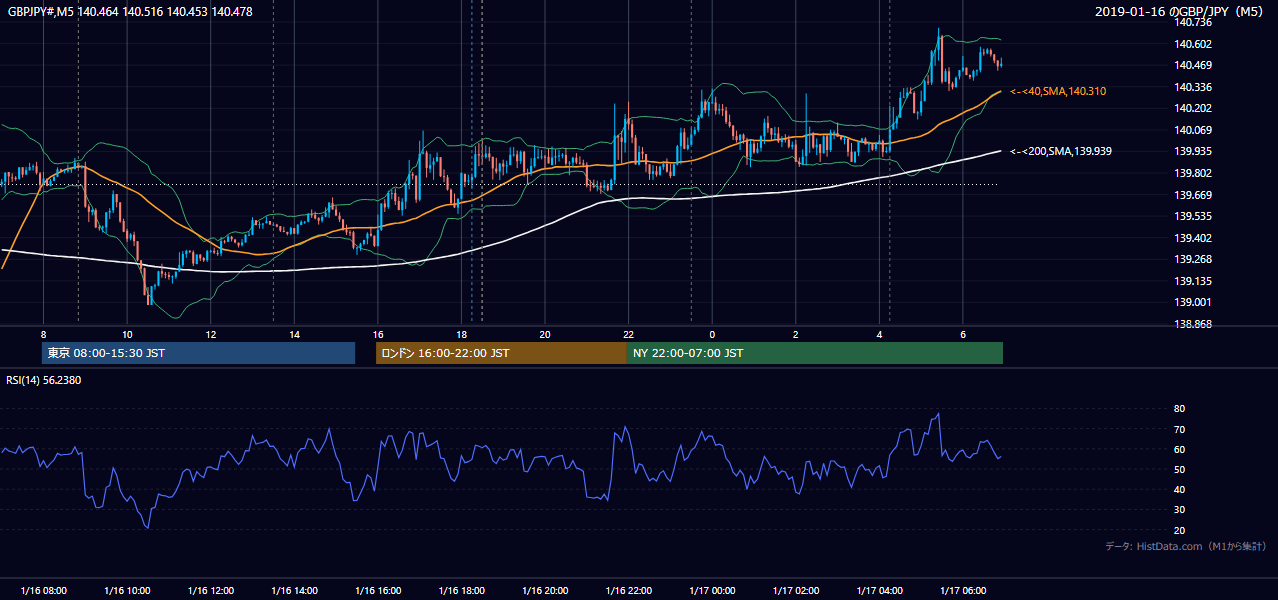Click price axis value 139.802
The image size is (1278, 600).
pos(1194,173)
